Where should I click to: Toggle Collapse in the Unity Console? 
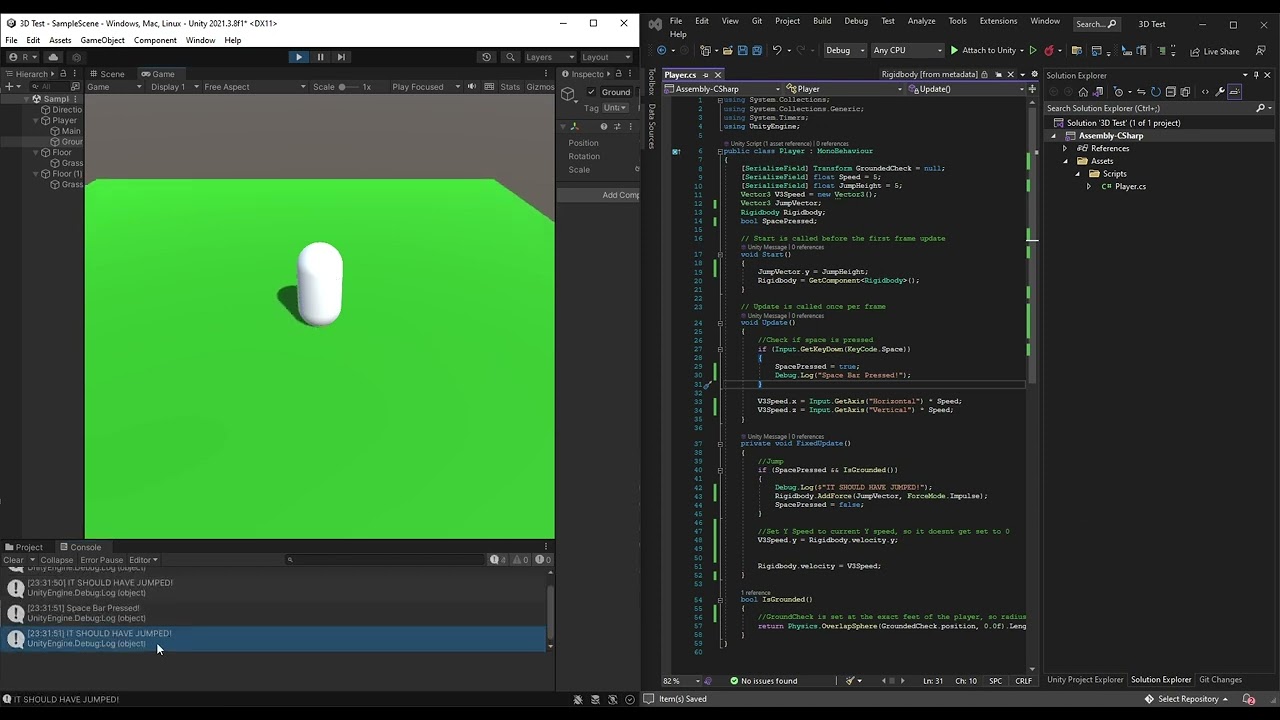tap(56, 560)
